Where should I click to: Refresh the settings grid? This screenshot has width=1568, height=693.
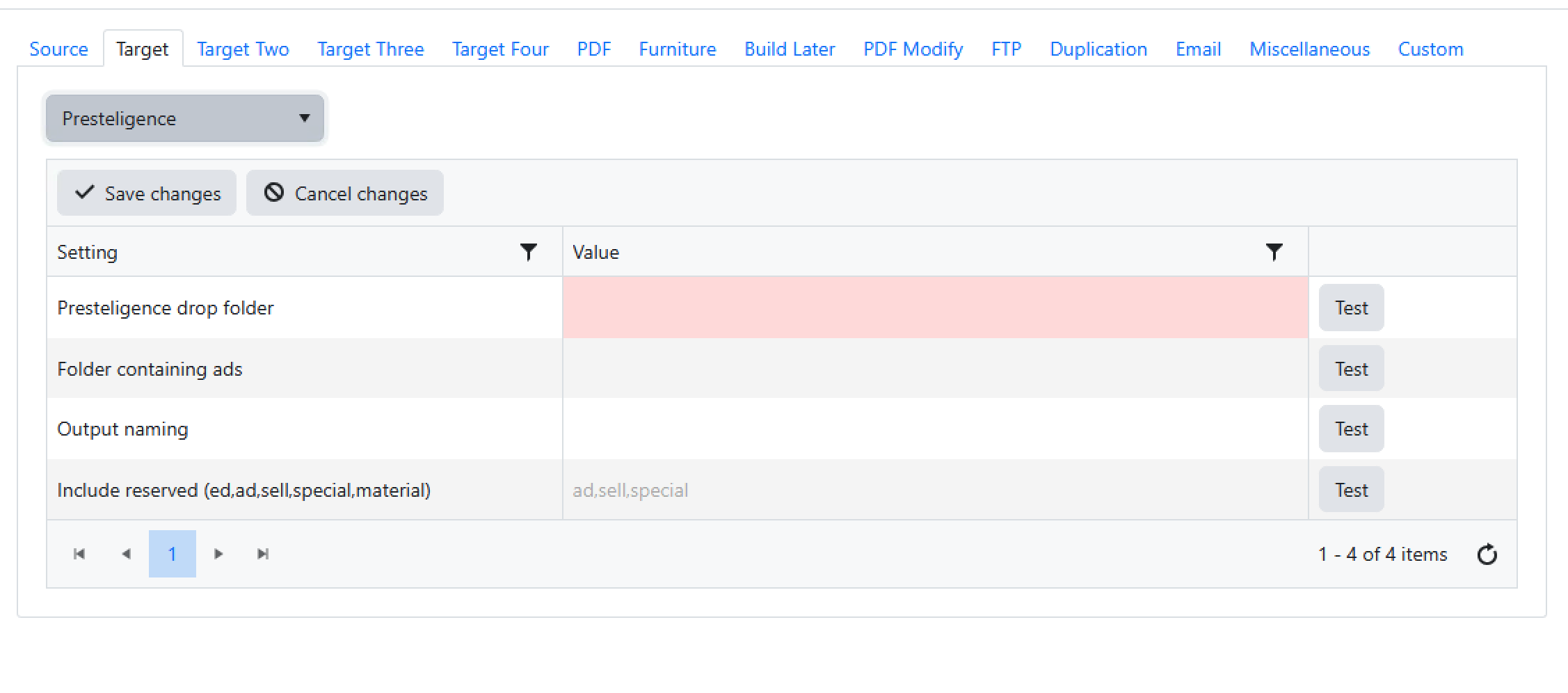pos(1487,555)
